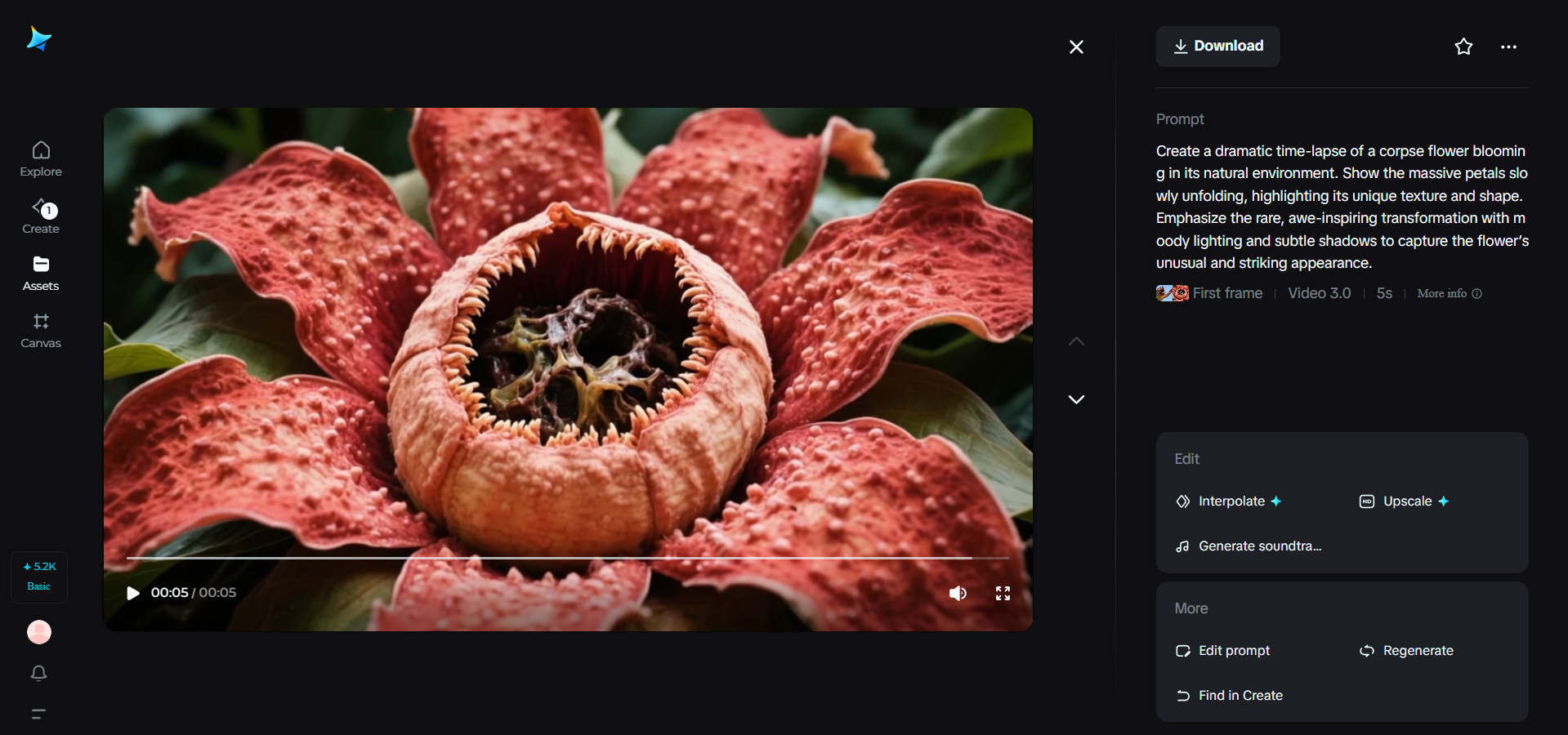Open the 5.2K credits Basic plan badge

(39, 577)
